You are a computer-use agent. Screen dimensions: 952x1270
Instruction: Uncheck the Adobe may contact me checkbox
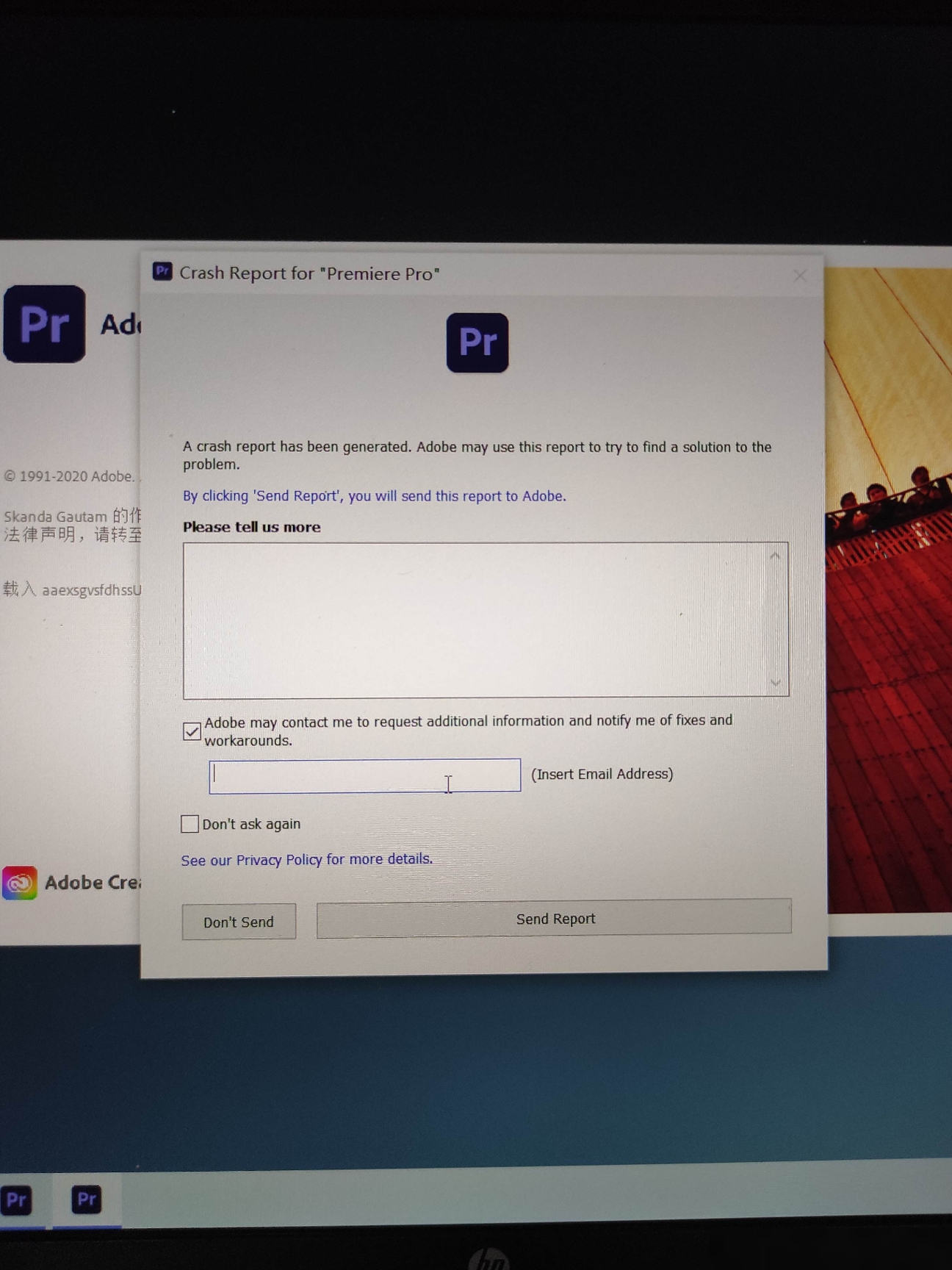[192, 731]
